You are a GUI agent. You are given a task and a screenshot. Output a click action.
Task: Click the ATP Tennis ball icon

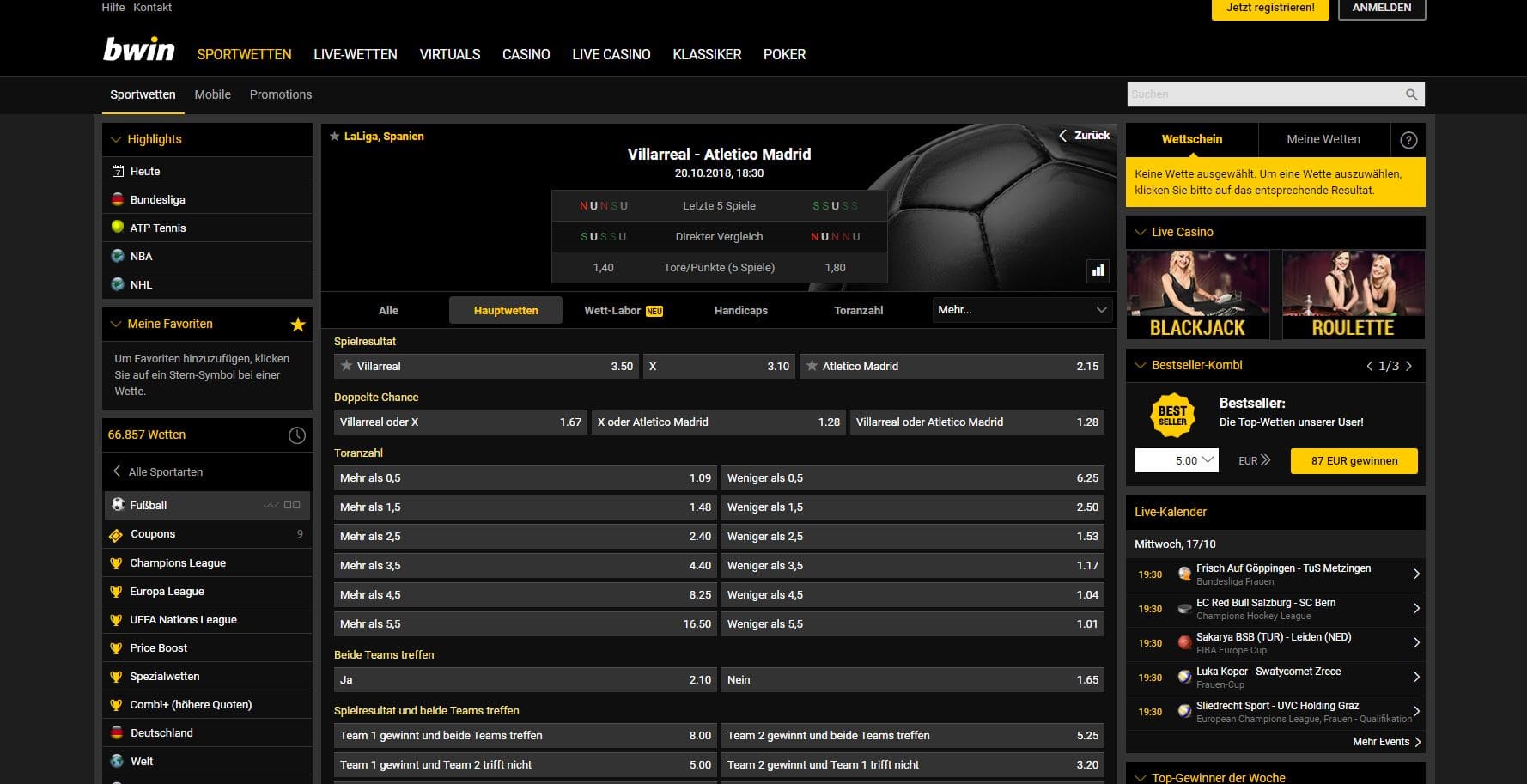(118, 228)
